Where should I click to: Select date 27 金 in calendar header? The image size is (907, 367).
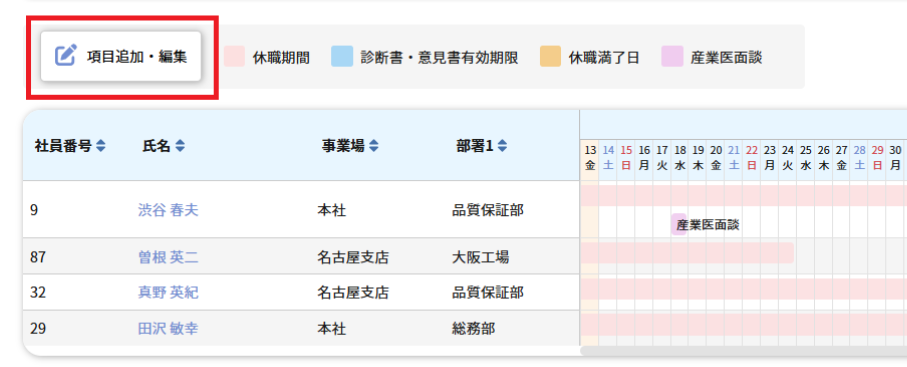point(842,157)
